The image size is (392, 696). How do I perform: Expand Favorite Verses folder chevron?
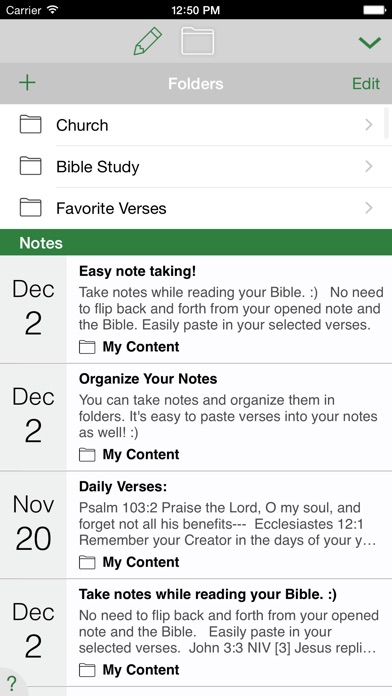(368, 208)
